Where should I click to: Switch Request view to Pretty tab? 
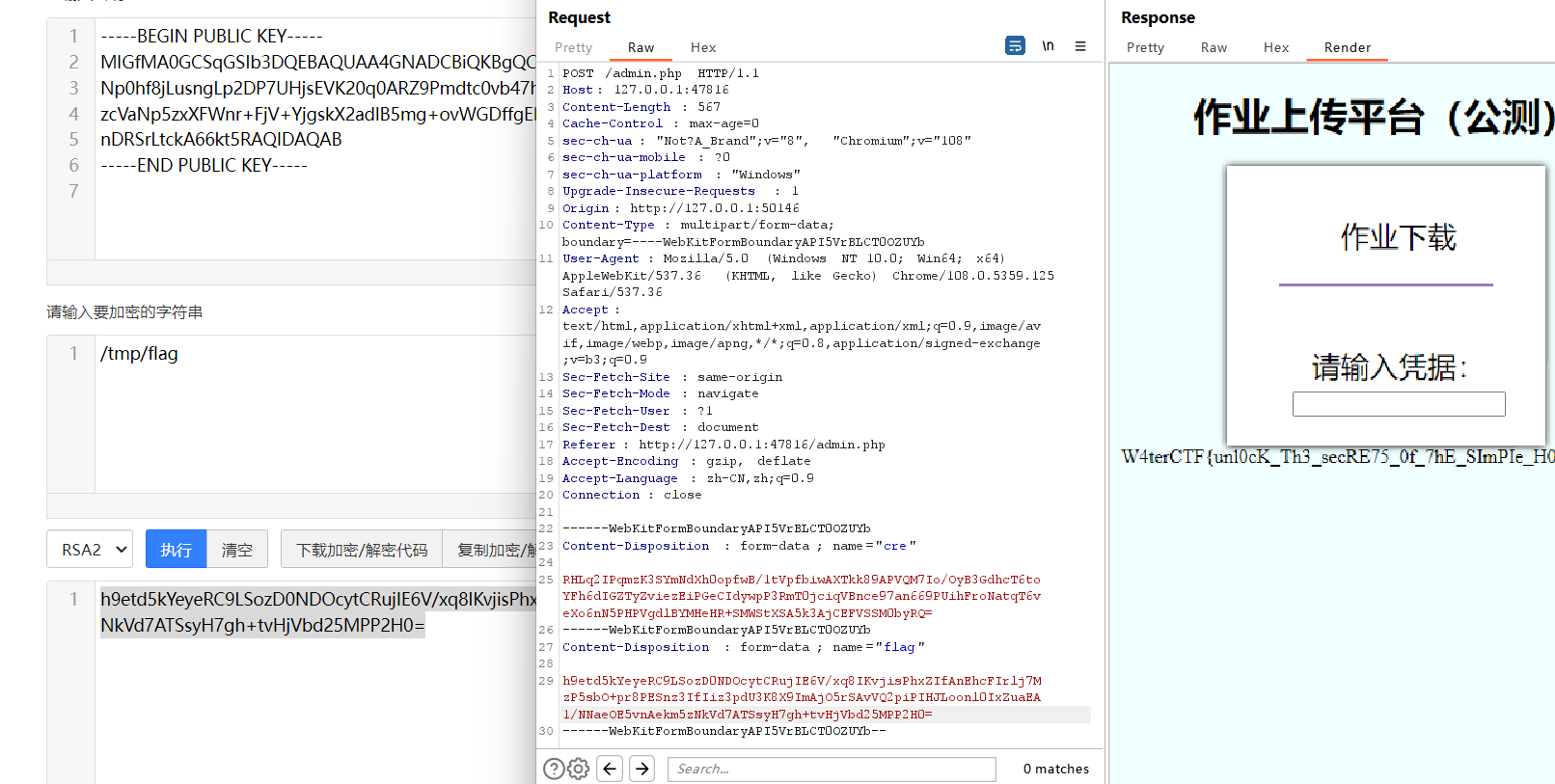click(x=573, y=47)
